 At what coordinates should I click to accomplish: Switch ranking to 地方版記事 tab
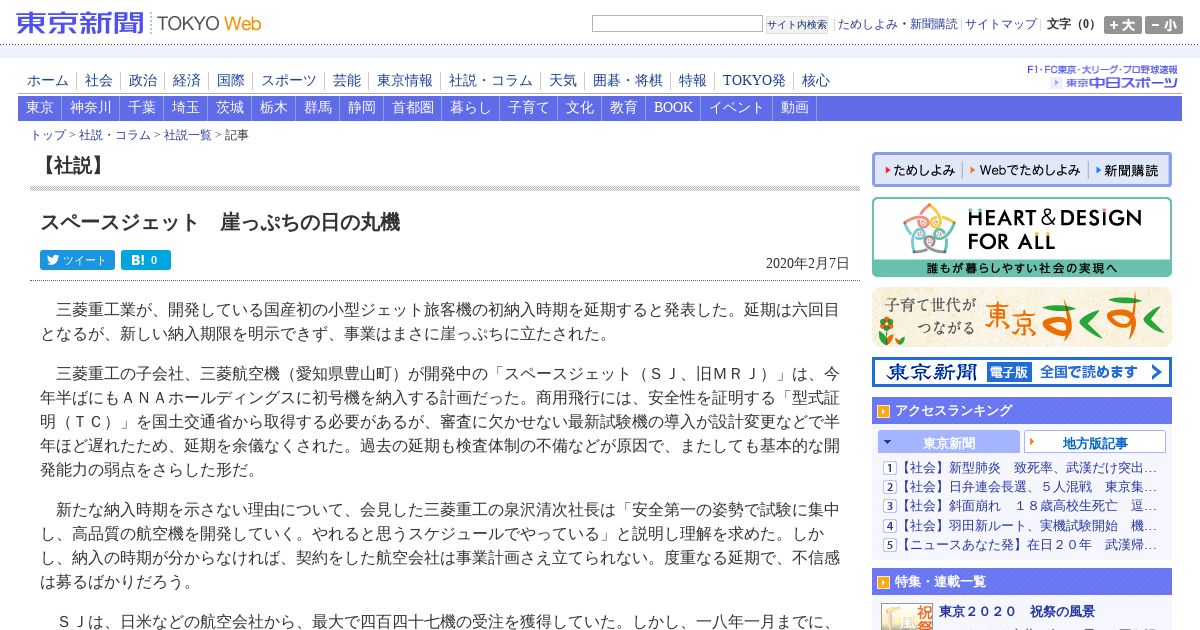click(x=1095, y=442)
